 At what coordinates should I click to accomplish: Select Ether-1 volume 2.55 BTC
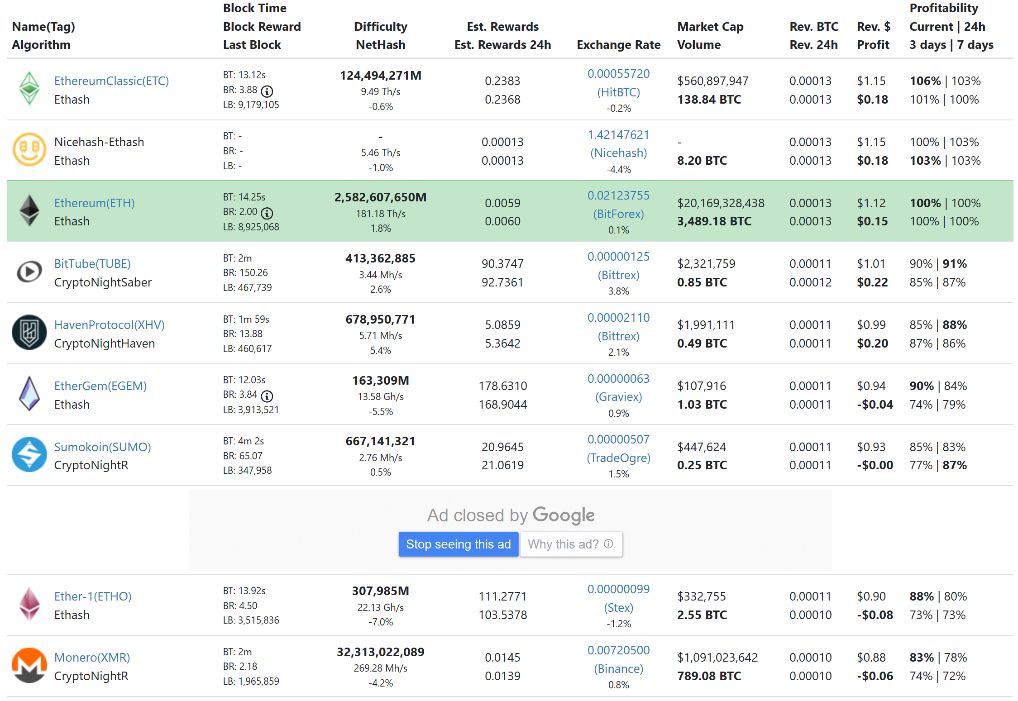[702, 615]
